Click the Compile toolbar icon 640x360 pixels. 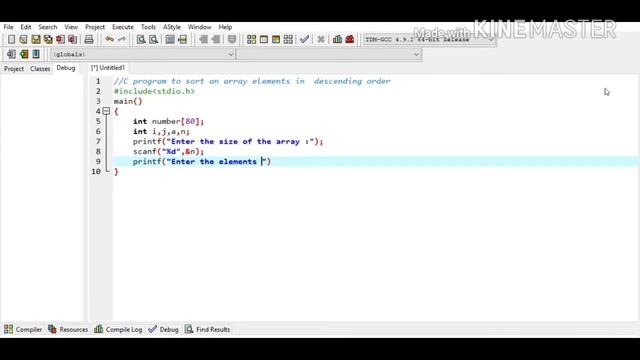251,39
